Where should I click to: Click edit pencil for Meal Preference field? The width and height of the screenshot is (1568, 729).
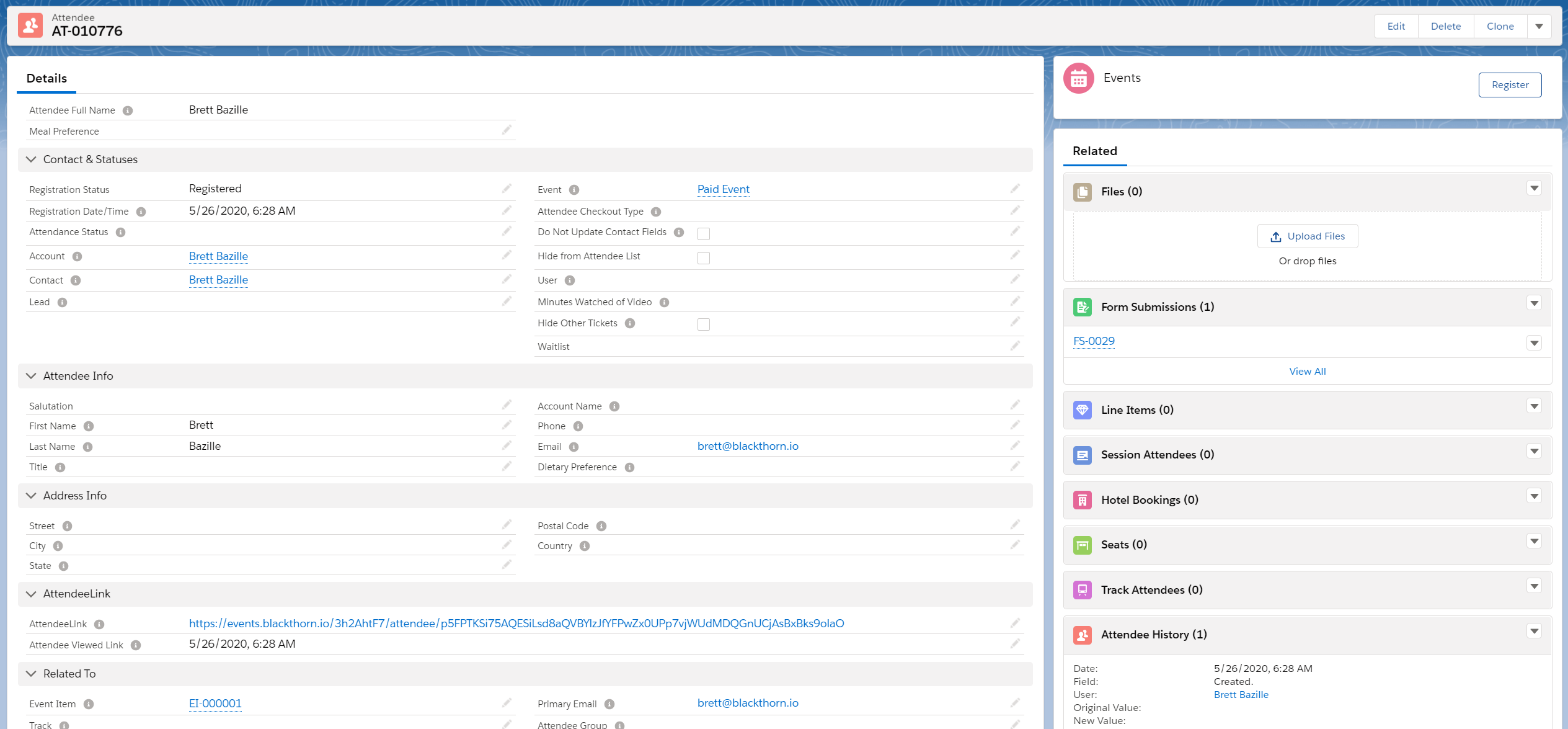(507, 130)
